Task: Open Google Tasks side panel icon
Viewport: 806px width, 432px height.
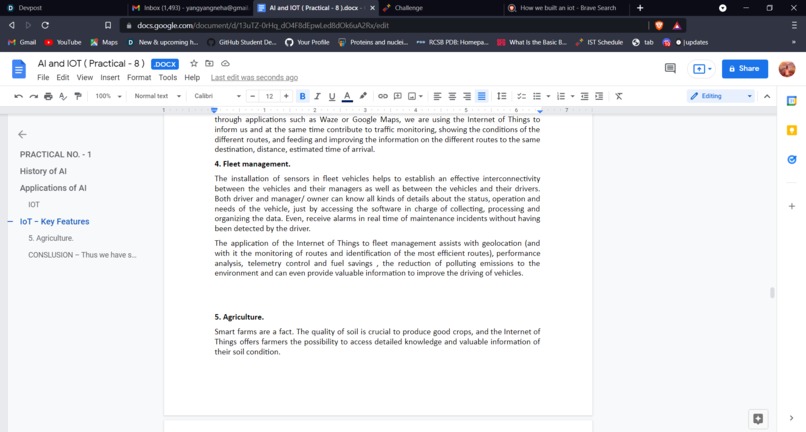Action: [792, 160]
